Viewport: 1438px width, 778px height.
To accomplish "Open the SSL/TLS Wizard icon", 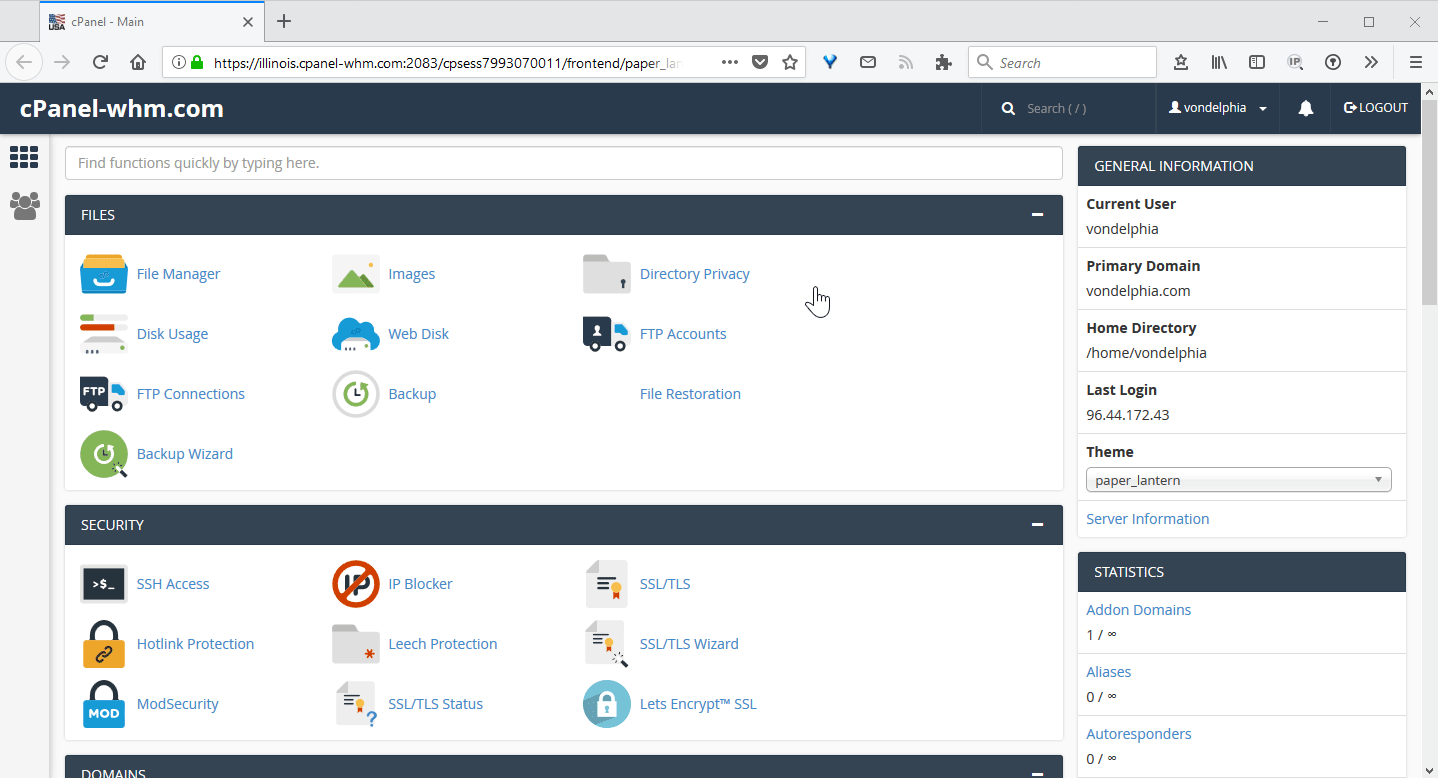I will (x=607, y=644).
